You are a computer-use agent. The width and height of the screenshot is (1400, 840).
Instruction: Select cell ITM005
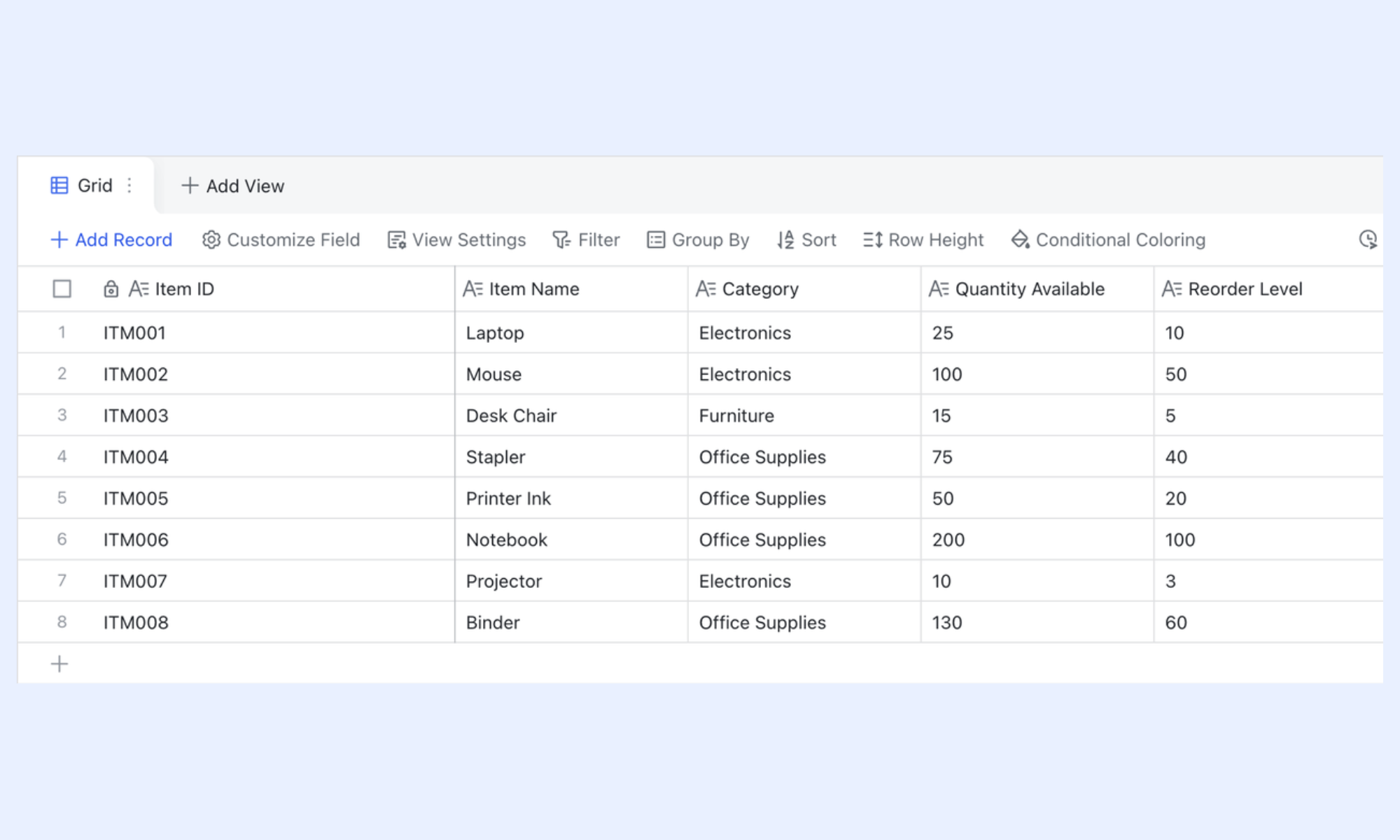point(273,498)
